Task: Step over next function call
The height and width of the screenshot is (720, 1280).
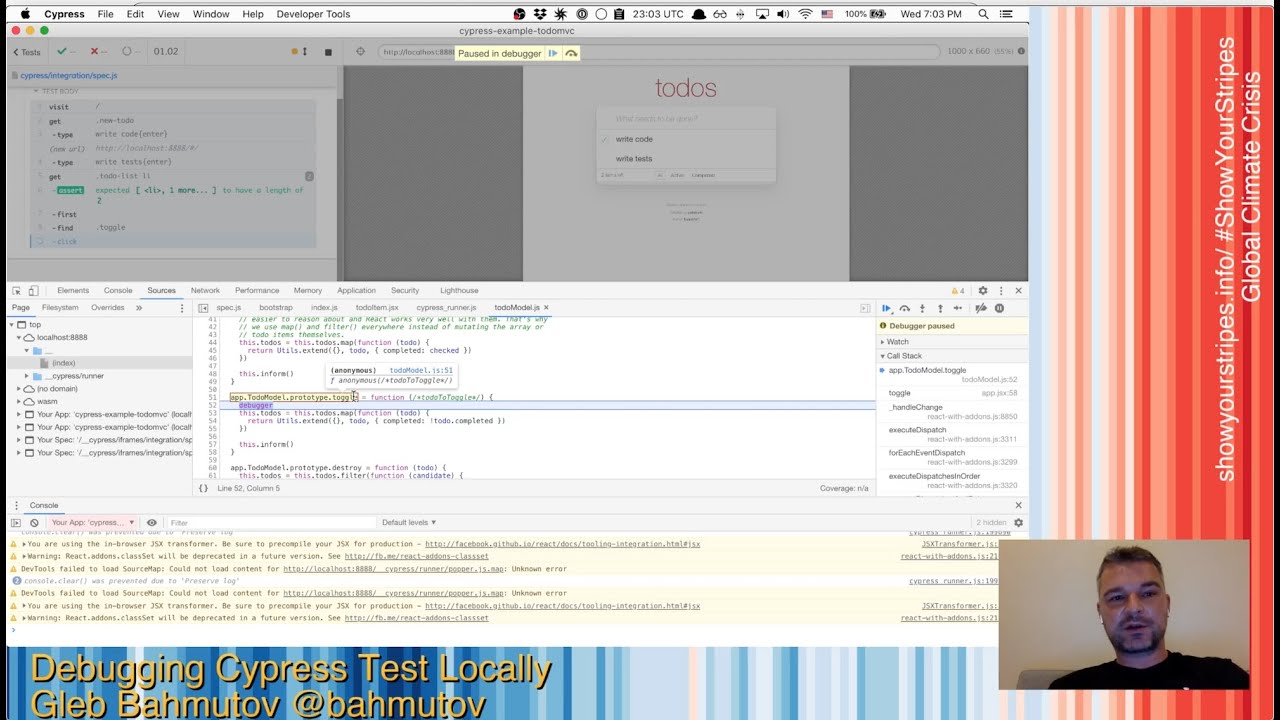Action: pos(904,308)
